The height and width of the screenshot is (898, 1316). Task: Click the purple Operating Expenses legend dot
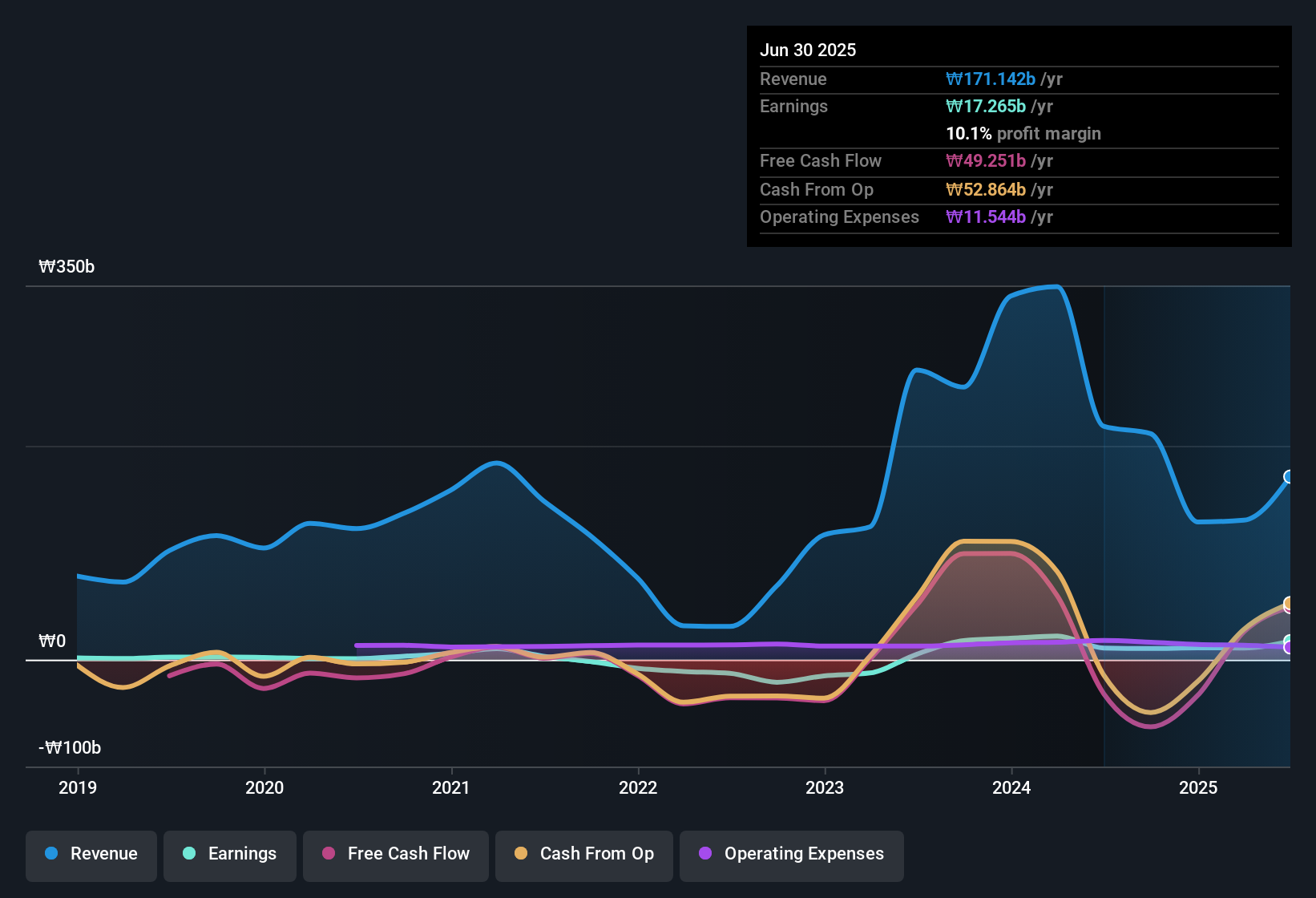[705, 853]
